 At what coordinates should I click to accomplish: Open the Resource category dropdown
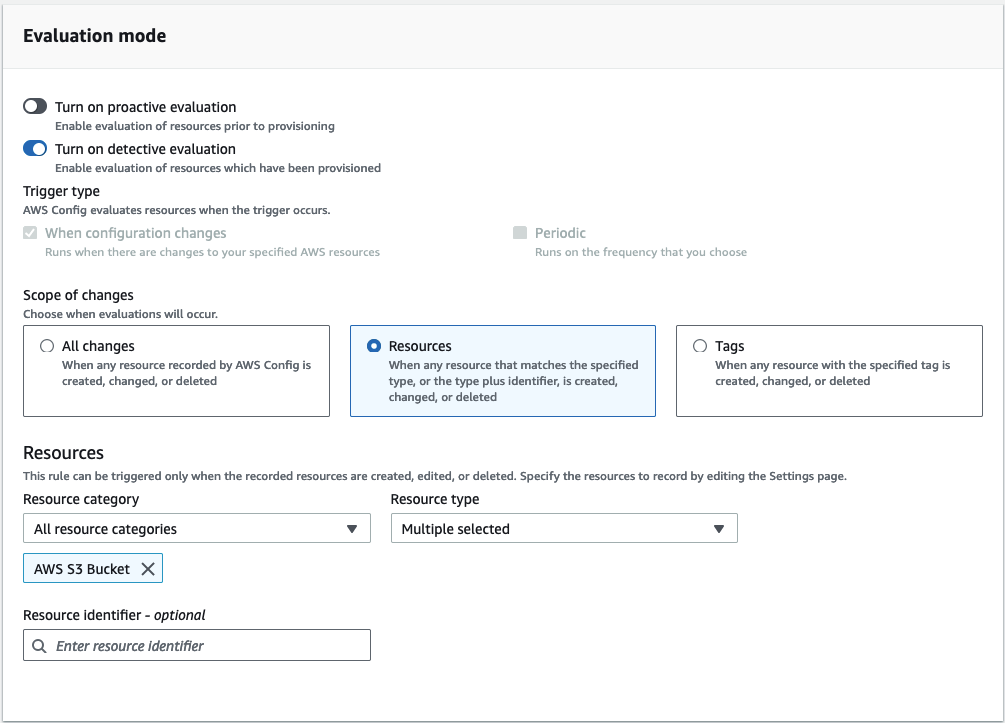pyautogui.click(x=196, y=528)
